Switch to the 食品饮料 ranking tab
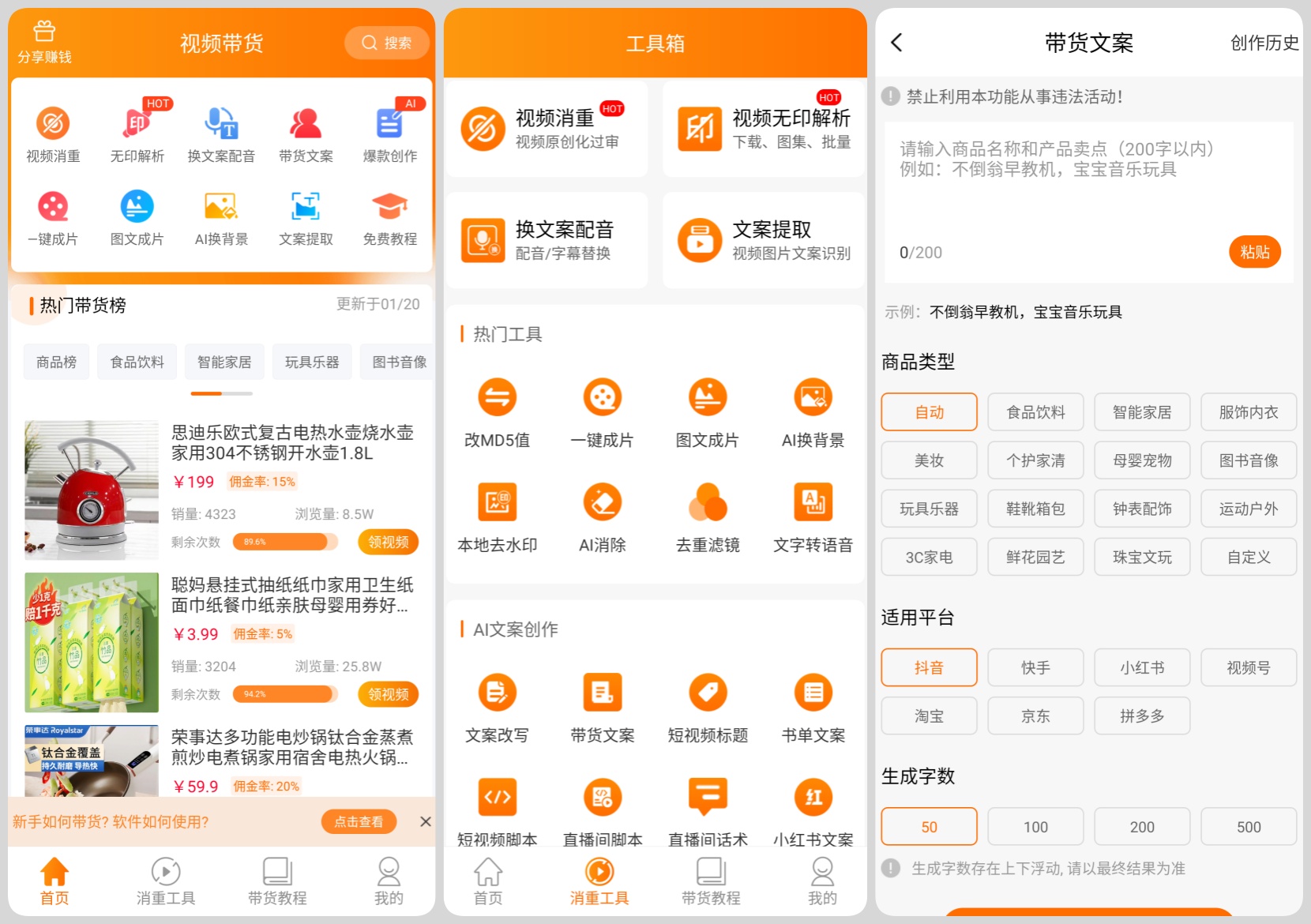The height and width of the screenshot is (924, 1311). [137, 361]
